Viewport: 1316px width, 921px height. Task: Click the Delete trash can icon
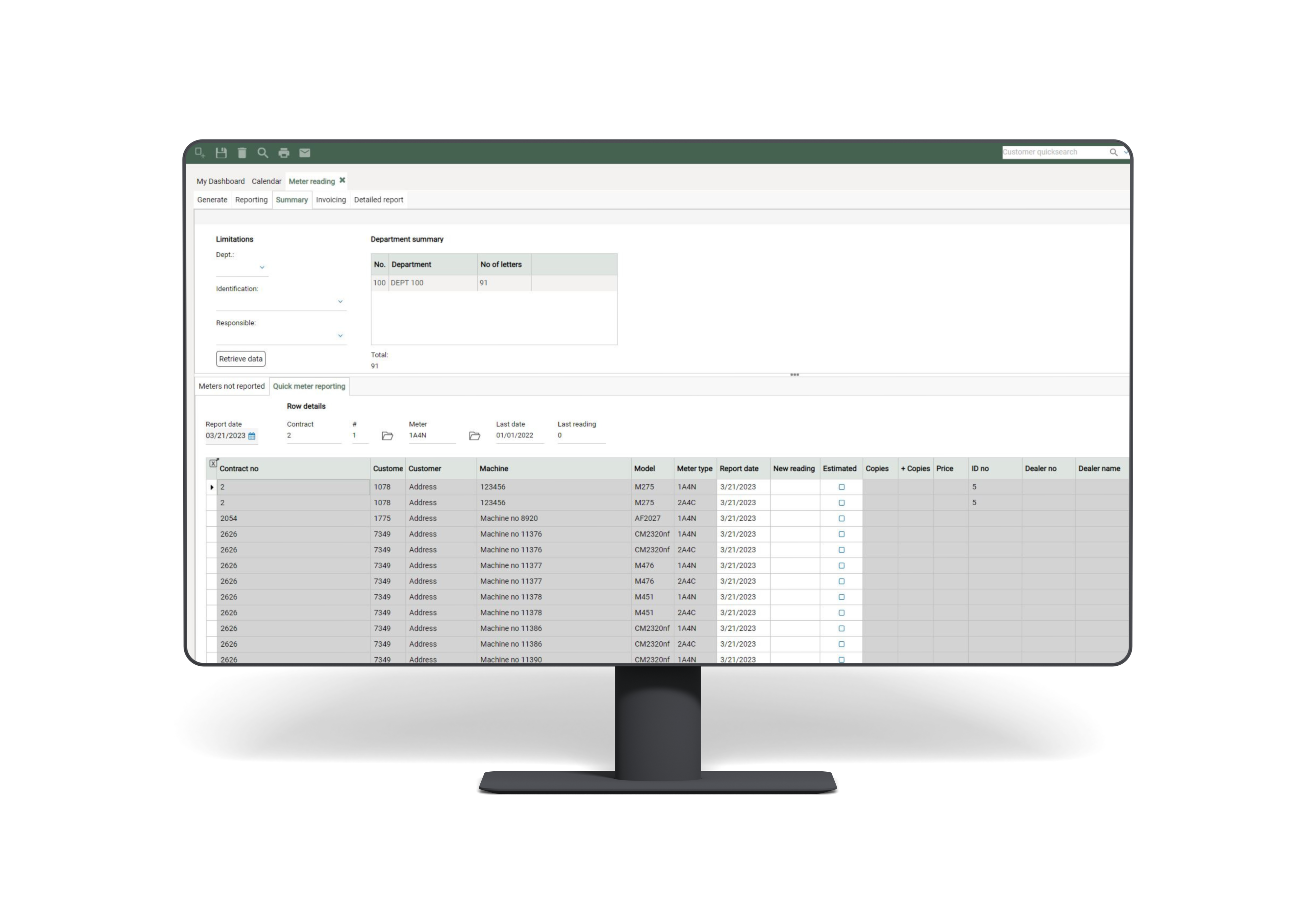pos(242,152)
